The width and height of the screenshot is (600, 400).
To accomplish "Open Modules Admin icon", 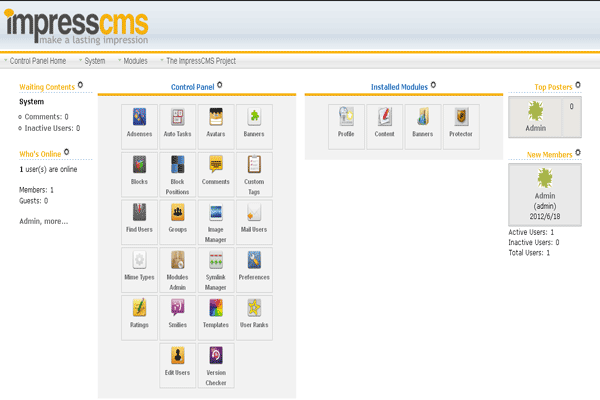I will point(178,270).
